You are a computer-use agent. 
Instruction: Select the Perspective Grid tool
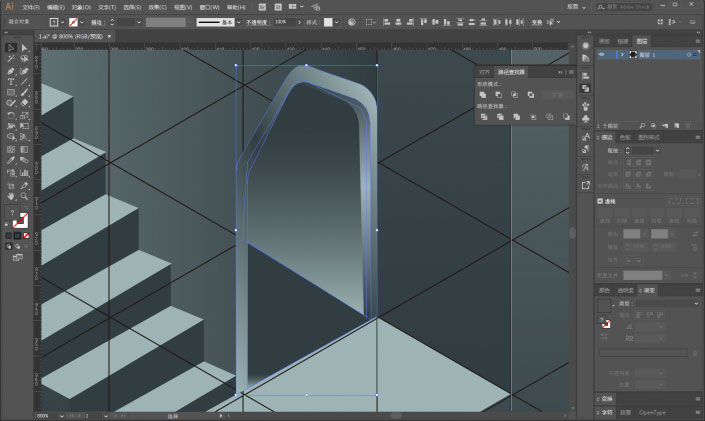click(x=24, y=137)
